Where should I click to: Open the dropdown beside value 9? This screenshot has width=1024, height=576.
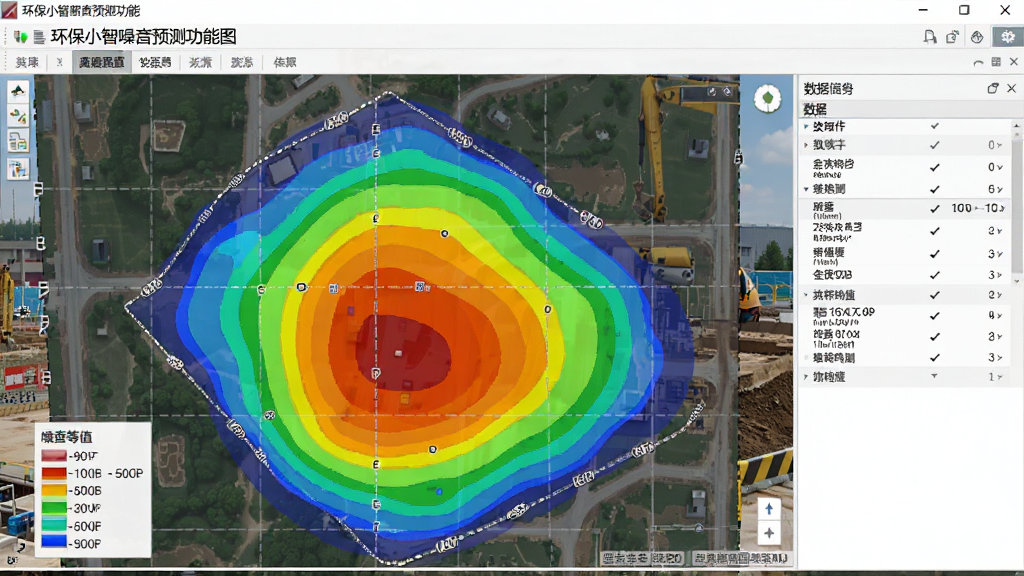(x=1000, y=316)
